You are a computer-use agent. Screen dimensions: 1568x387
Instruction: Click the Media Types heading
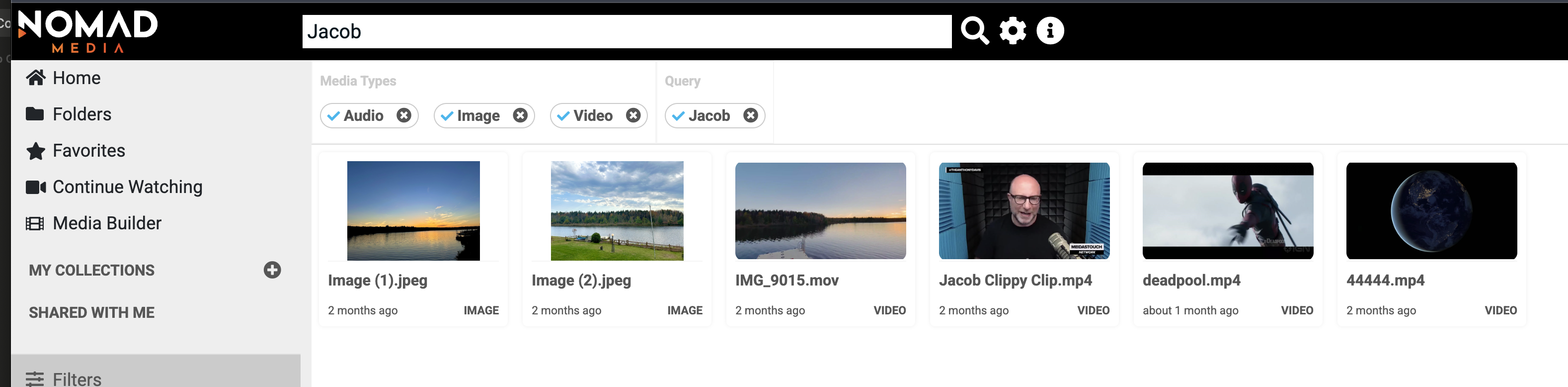tap(358, 81)
